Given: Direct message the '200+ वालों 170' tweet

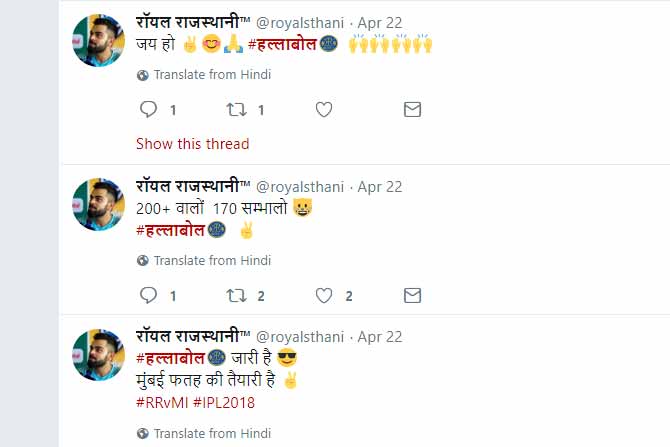Looking at the screenshot, I should [412, 295].
